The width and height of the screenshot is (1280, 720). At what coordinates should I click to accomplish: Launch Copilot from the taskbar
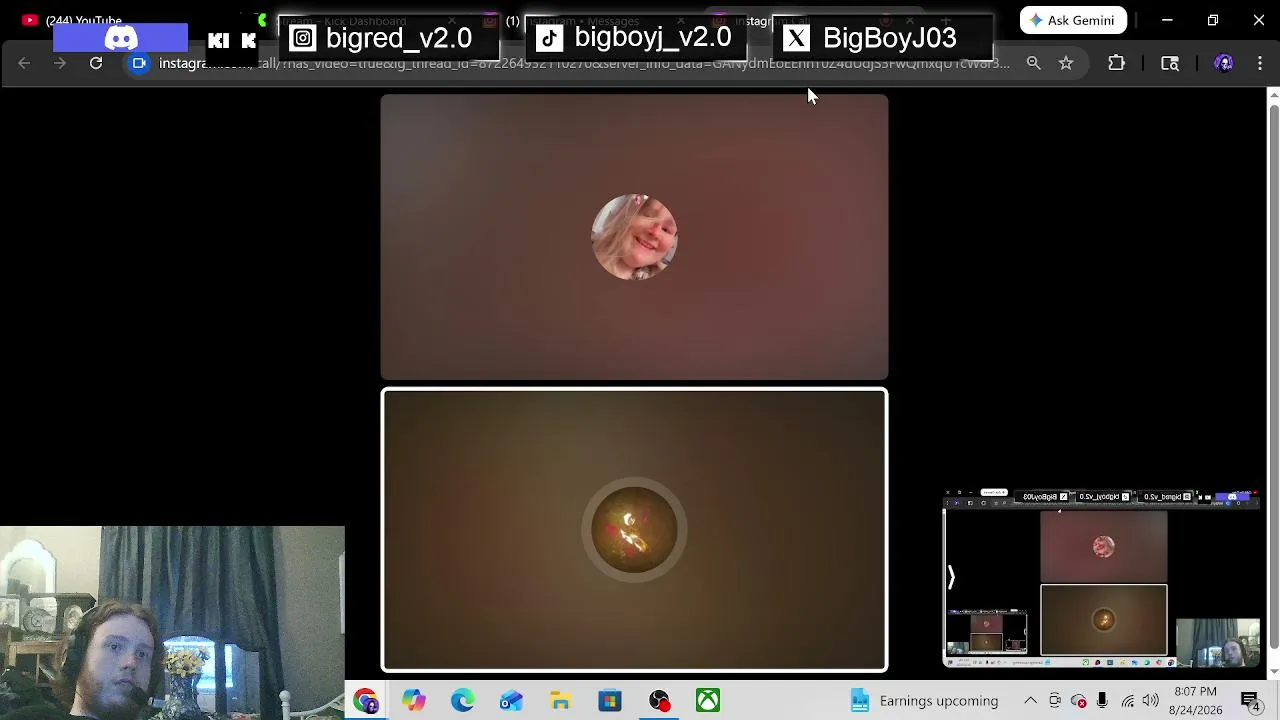(x=414, y=701)
